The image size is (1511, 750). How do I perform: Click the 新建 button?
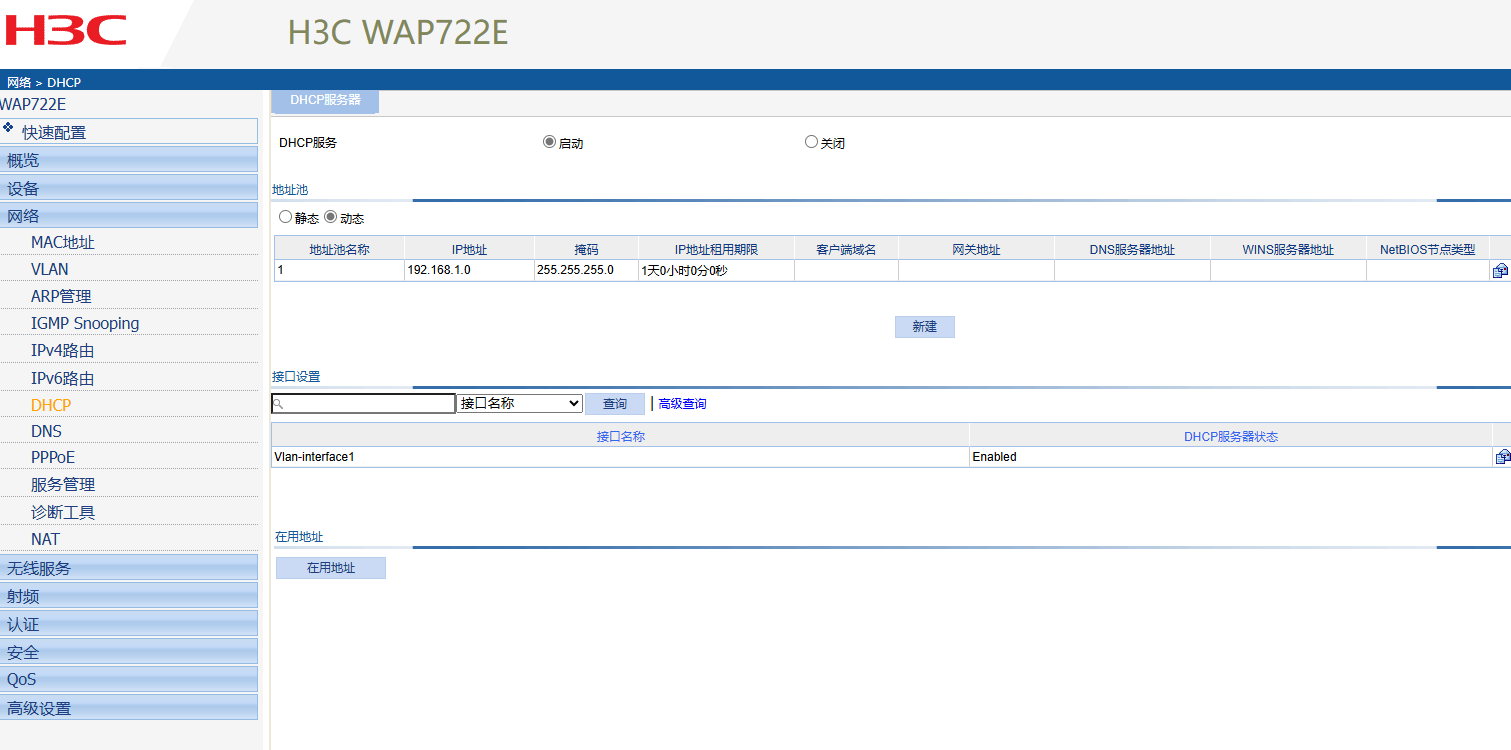tap(925, 327)
